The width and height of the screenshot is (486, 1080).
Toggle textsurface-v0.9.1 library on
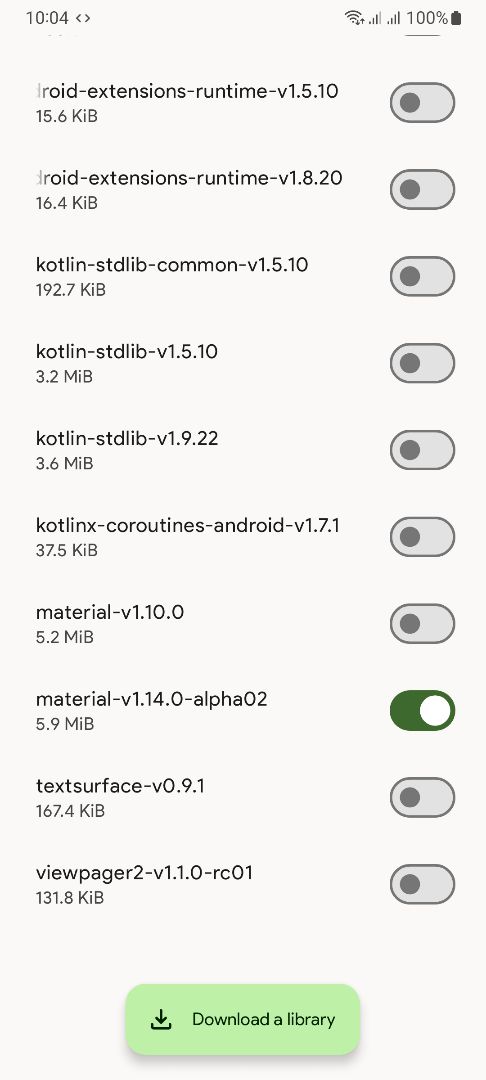point(422,797)
